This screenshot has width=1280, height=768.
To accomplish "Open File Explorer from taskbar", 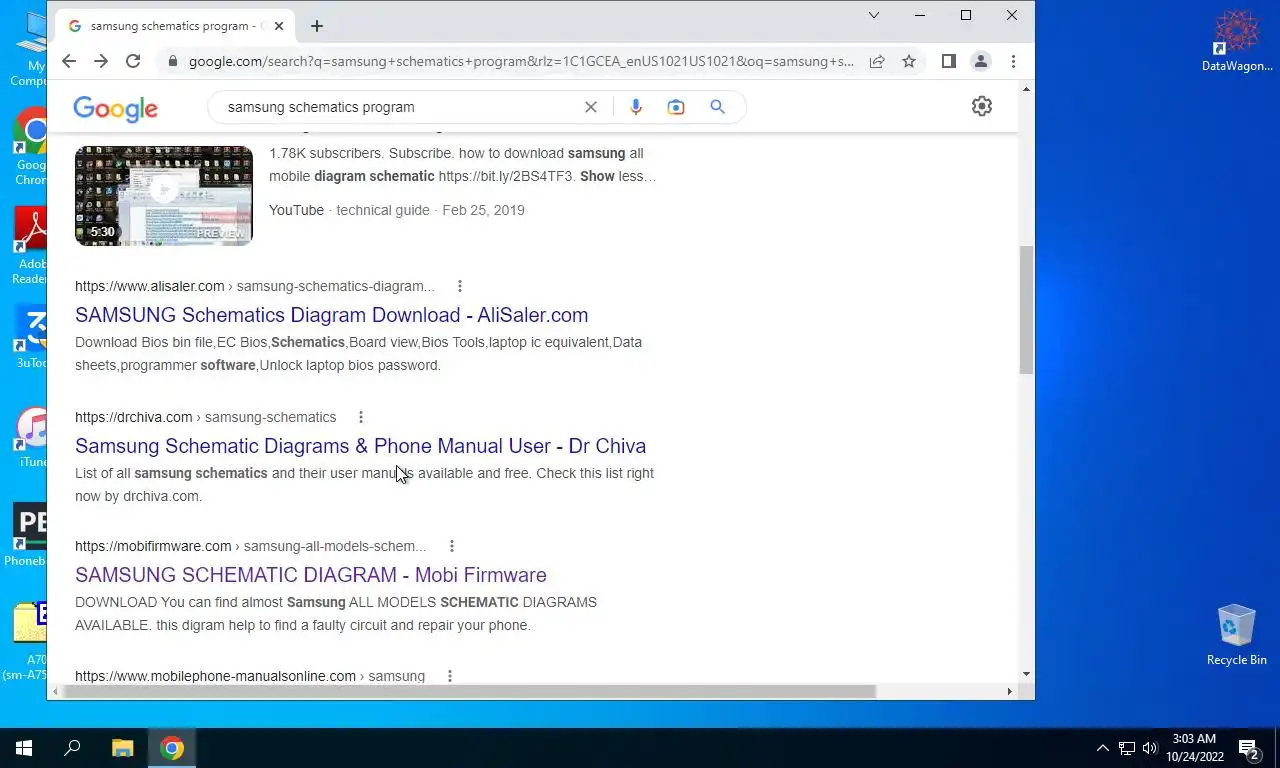I will (x=122, y=748).
